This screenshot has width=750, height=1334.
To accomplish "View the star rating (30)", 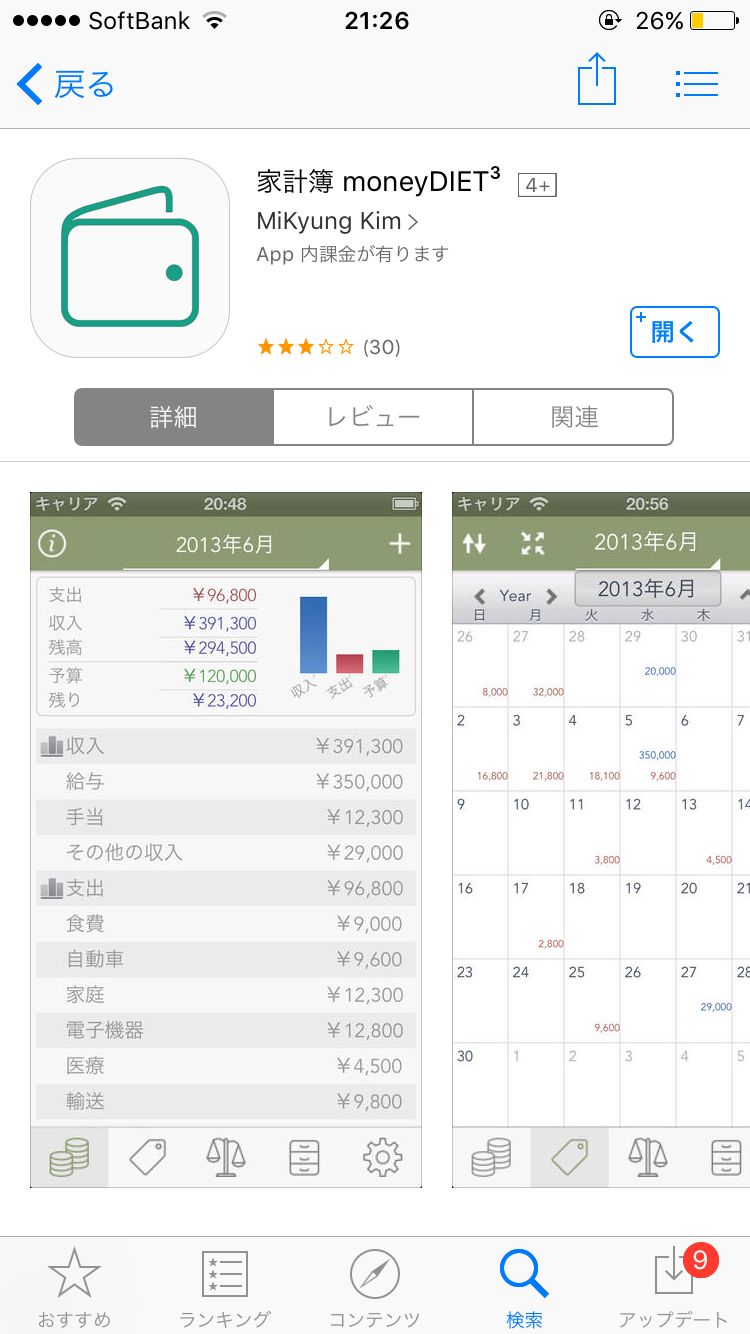I will (329, 347).
